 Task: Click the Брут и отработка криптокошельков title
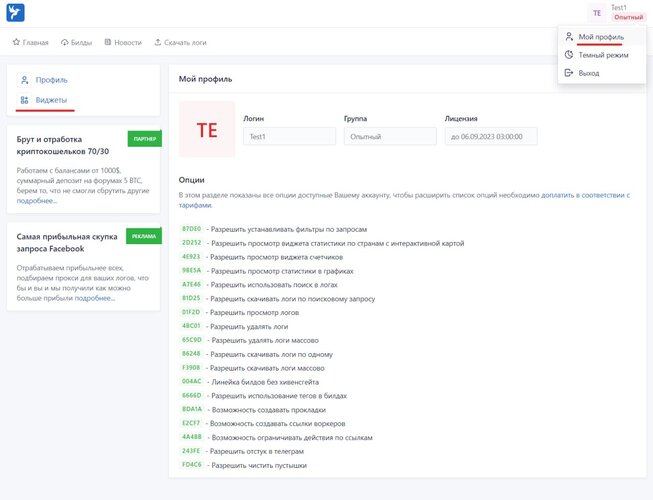tap(63, 145)
